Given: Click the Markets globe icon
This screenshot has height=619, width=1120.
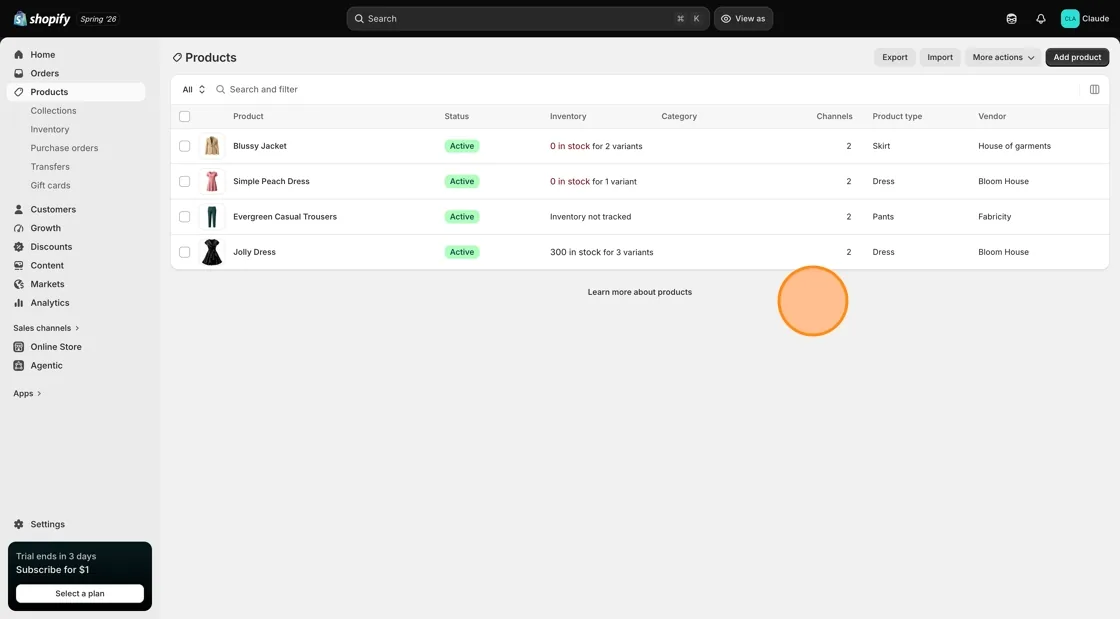Looking at the screenshot, I should (x=19, y=284).
